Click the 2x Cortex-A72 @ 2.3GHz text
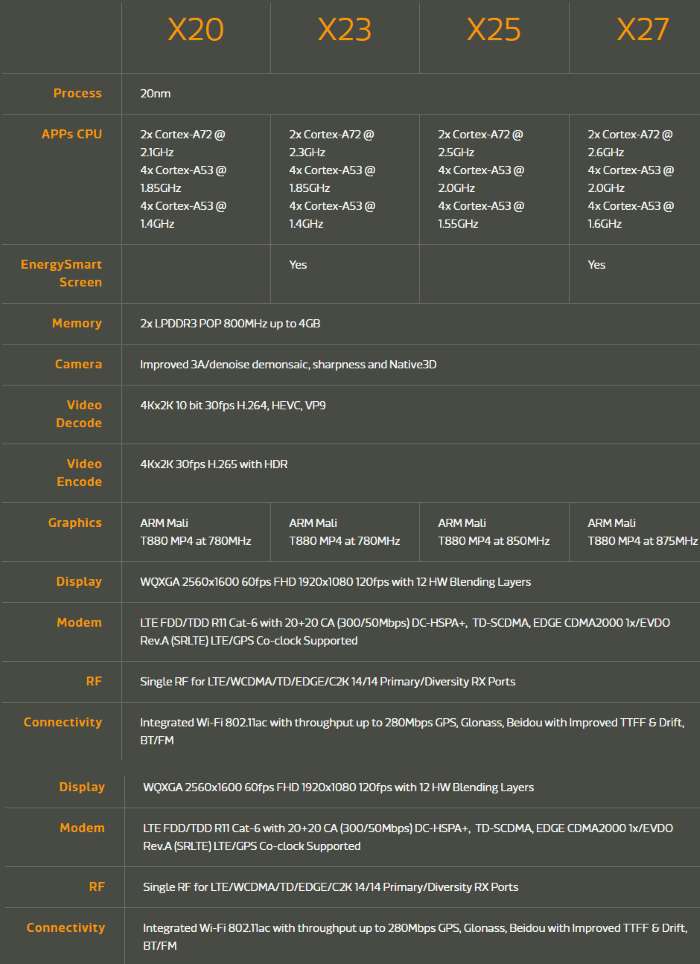The height and width of the screenshot is (964, 700). [332, 143]
